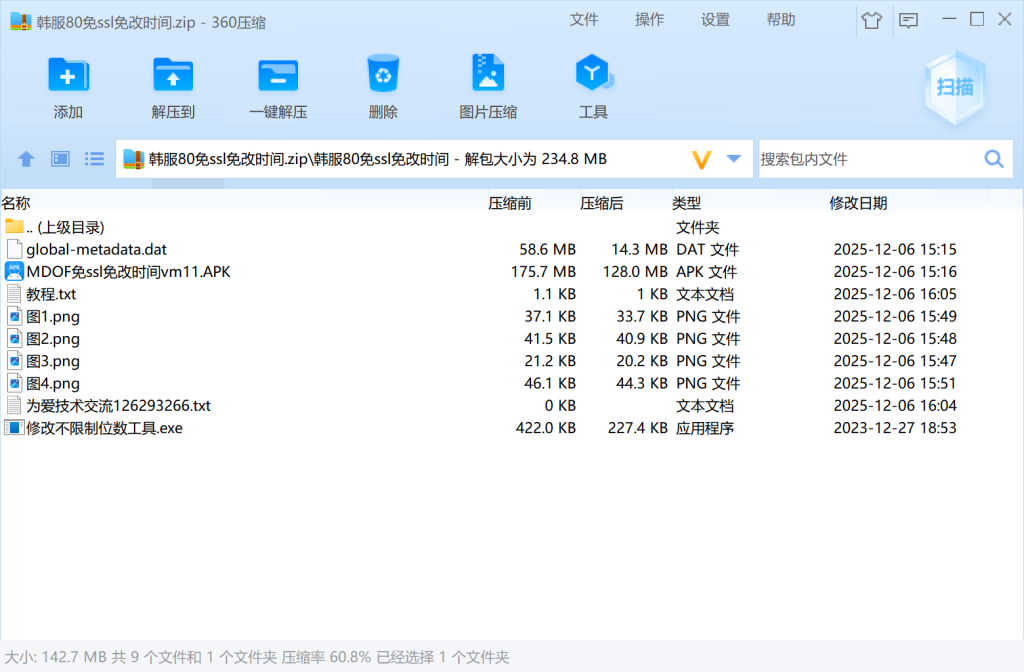This screenshot has width=1024, height=672.
Task: Click the 解压到 (Extract to) icon
Action: point(173,75)
